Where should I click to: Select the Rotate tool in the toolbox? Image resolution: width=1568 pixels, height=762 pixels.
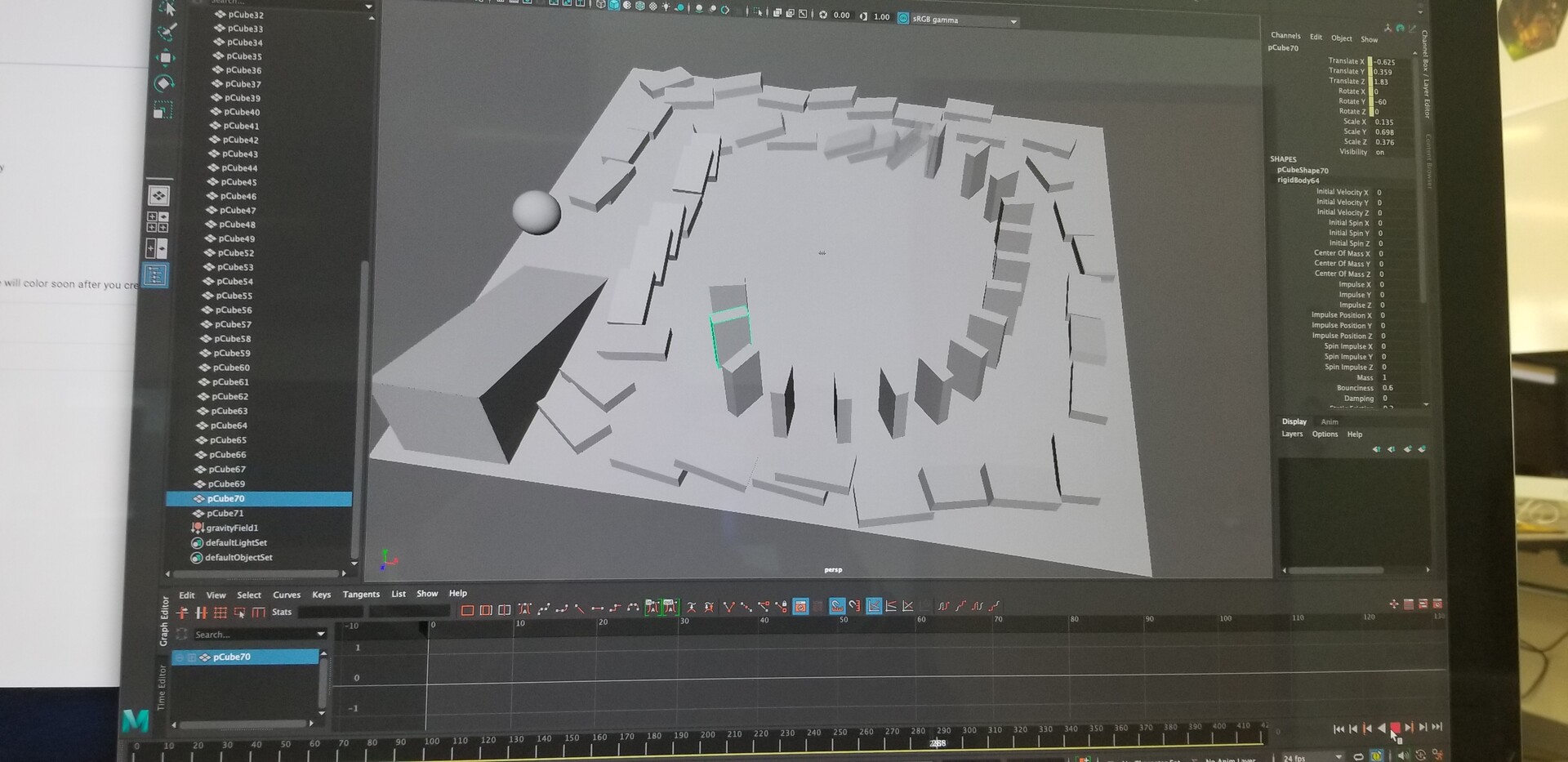coord(163,81)
